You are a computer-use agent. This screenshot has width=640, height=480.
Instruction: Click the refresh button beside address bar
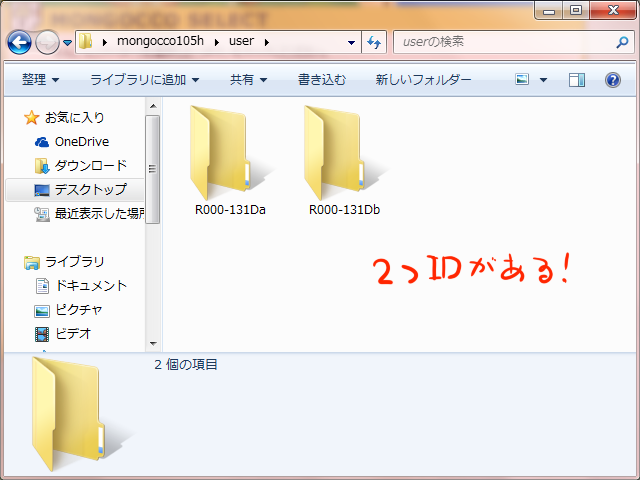pyautogui.click(x=375, y=43)
